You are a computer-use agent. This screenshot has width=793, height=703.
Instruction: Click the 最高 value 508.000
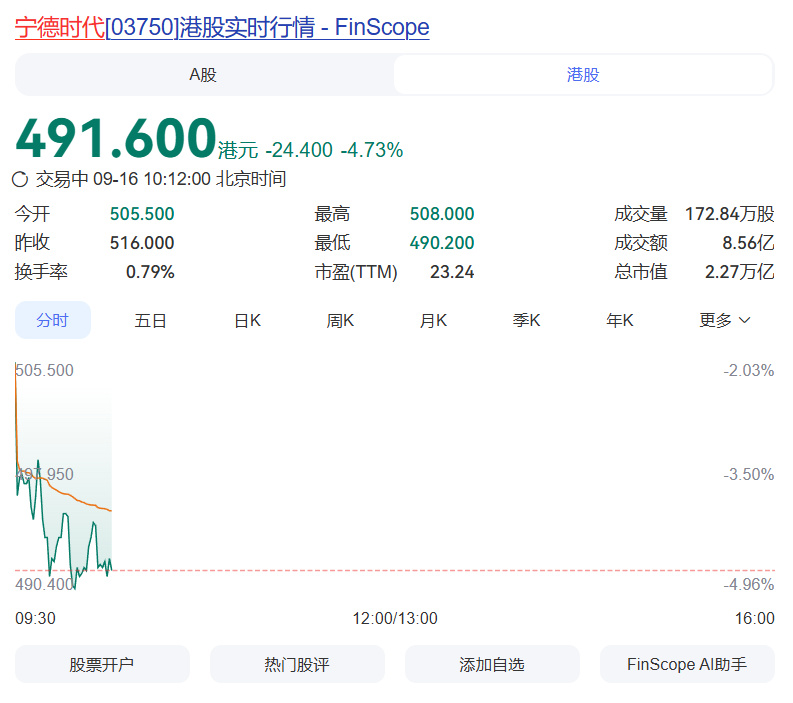(x=442, y=214)
